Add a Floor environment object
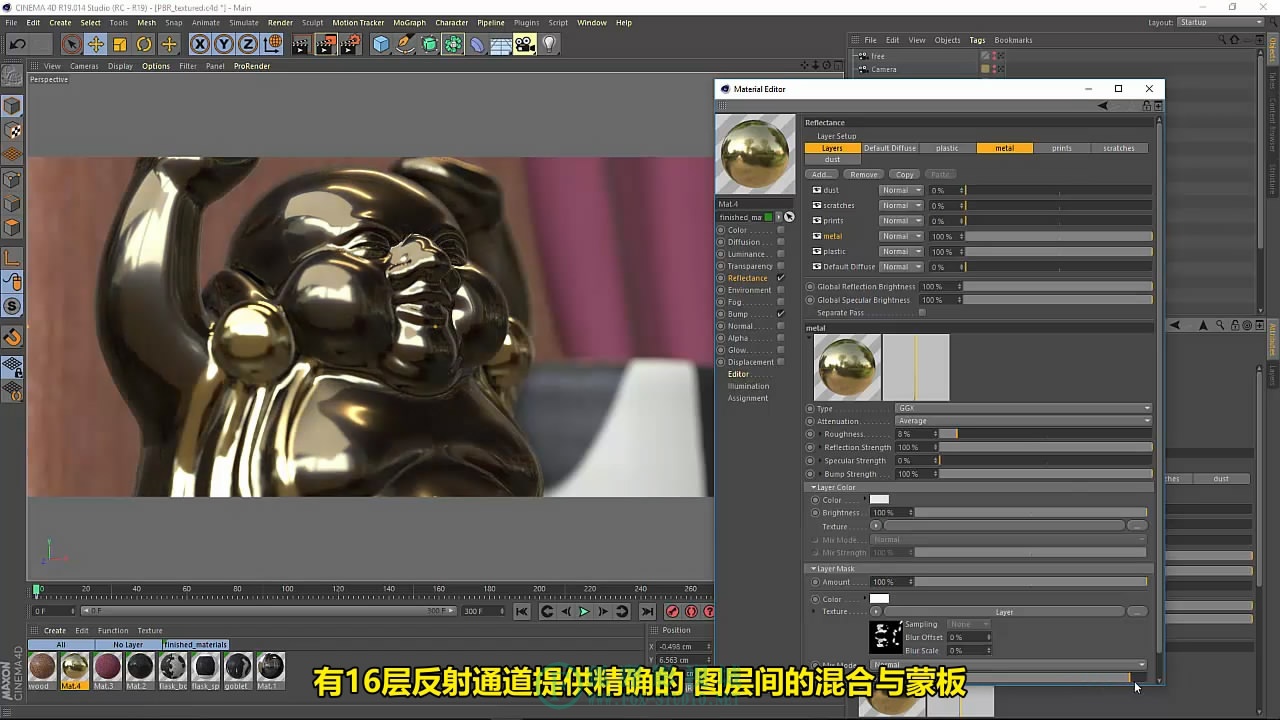The width and height of the screenshot is (1280, 720). coord(501,44)
